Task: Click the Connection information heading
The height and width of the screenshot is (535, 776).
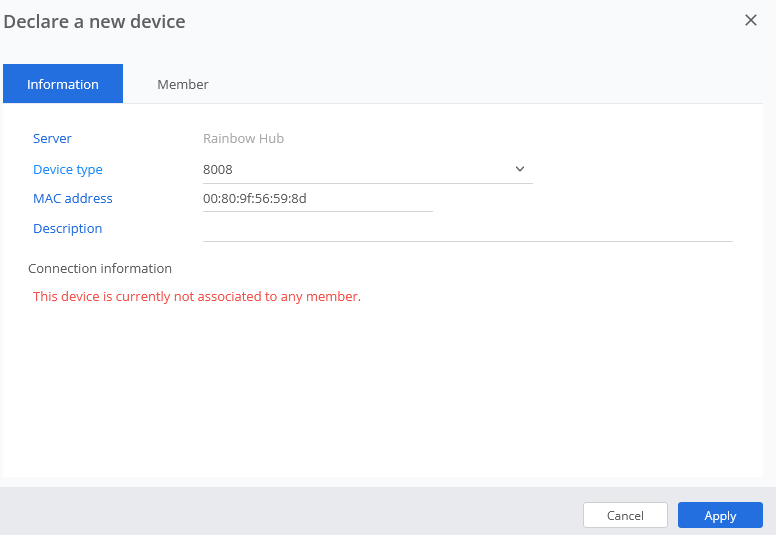Action: tap(100, 268)
